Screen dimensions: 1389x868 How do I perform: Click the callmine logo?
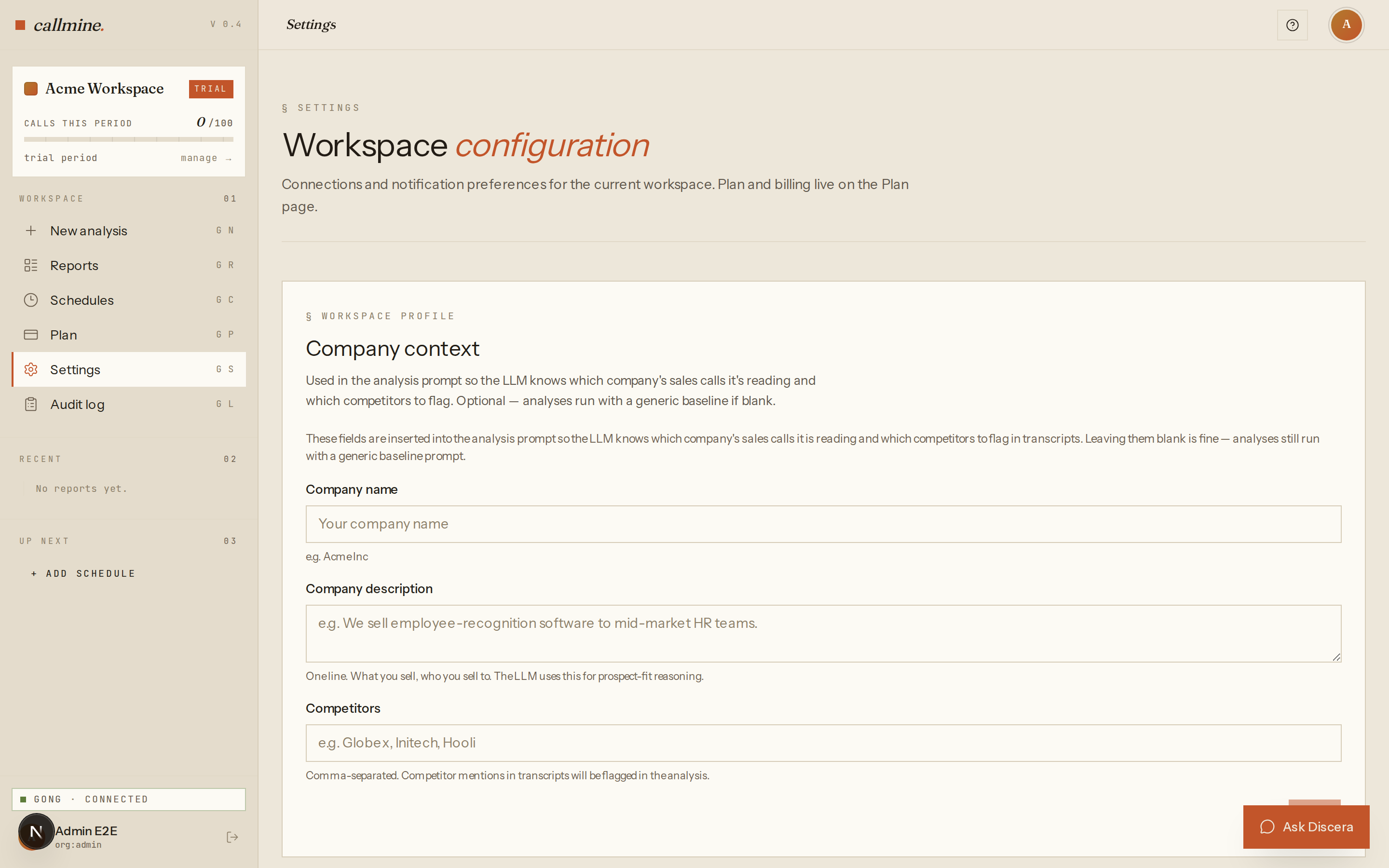(60, 25)
